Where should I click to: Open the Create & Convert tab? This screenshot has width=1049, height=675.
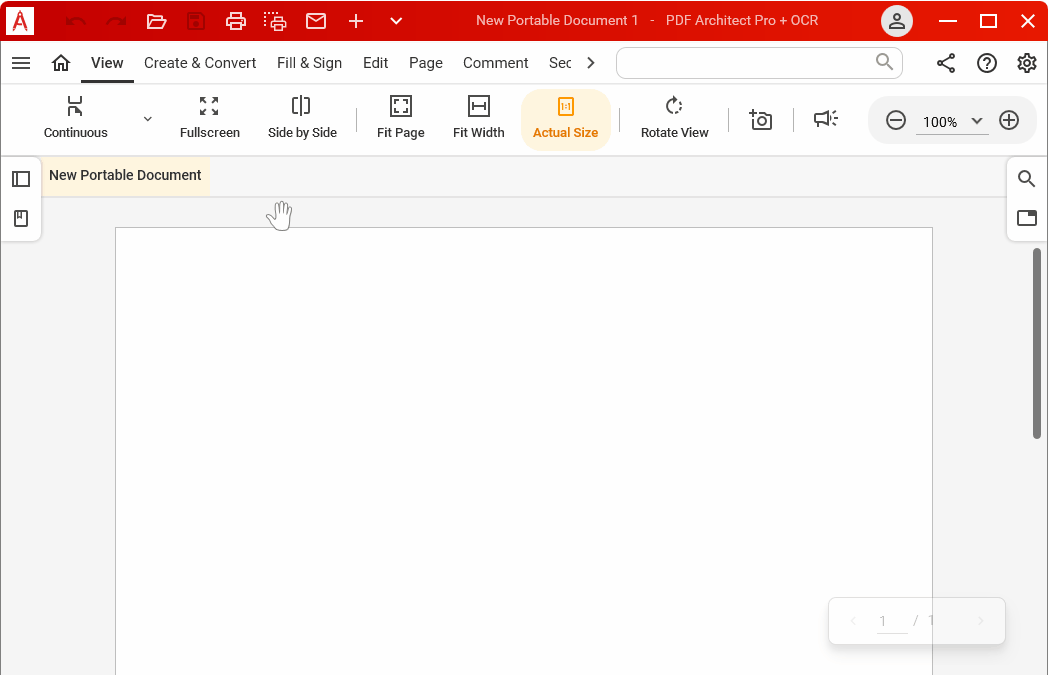tap(200, 63)
